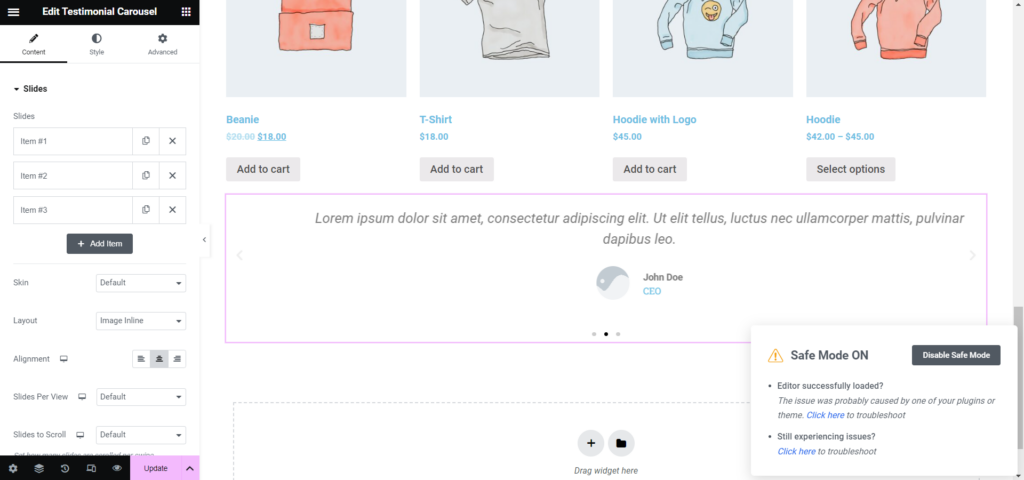Open the hamburger menu in panel header

coord(13,12)
